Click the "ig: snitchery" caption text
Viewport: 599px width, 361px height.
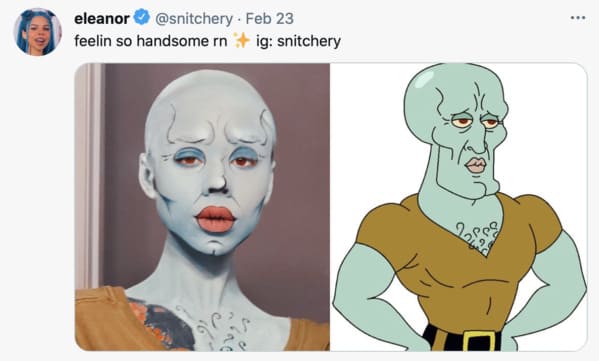[x=298, y=41]
